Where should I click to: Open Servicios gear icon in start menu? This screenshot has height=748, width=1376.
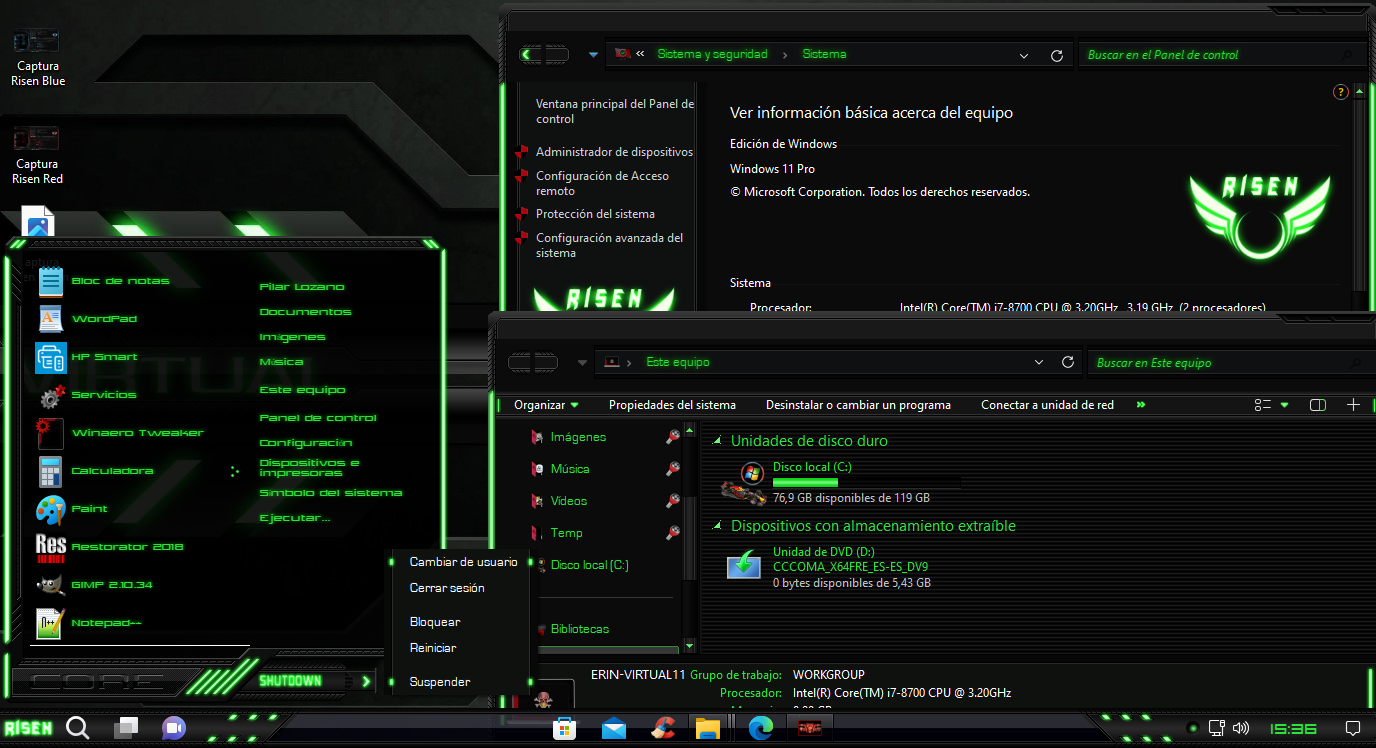pyautogui.click(x=52, y=395)
